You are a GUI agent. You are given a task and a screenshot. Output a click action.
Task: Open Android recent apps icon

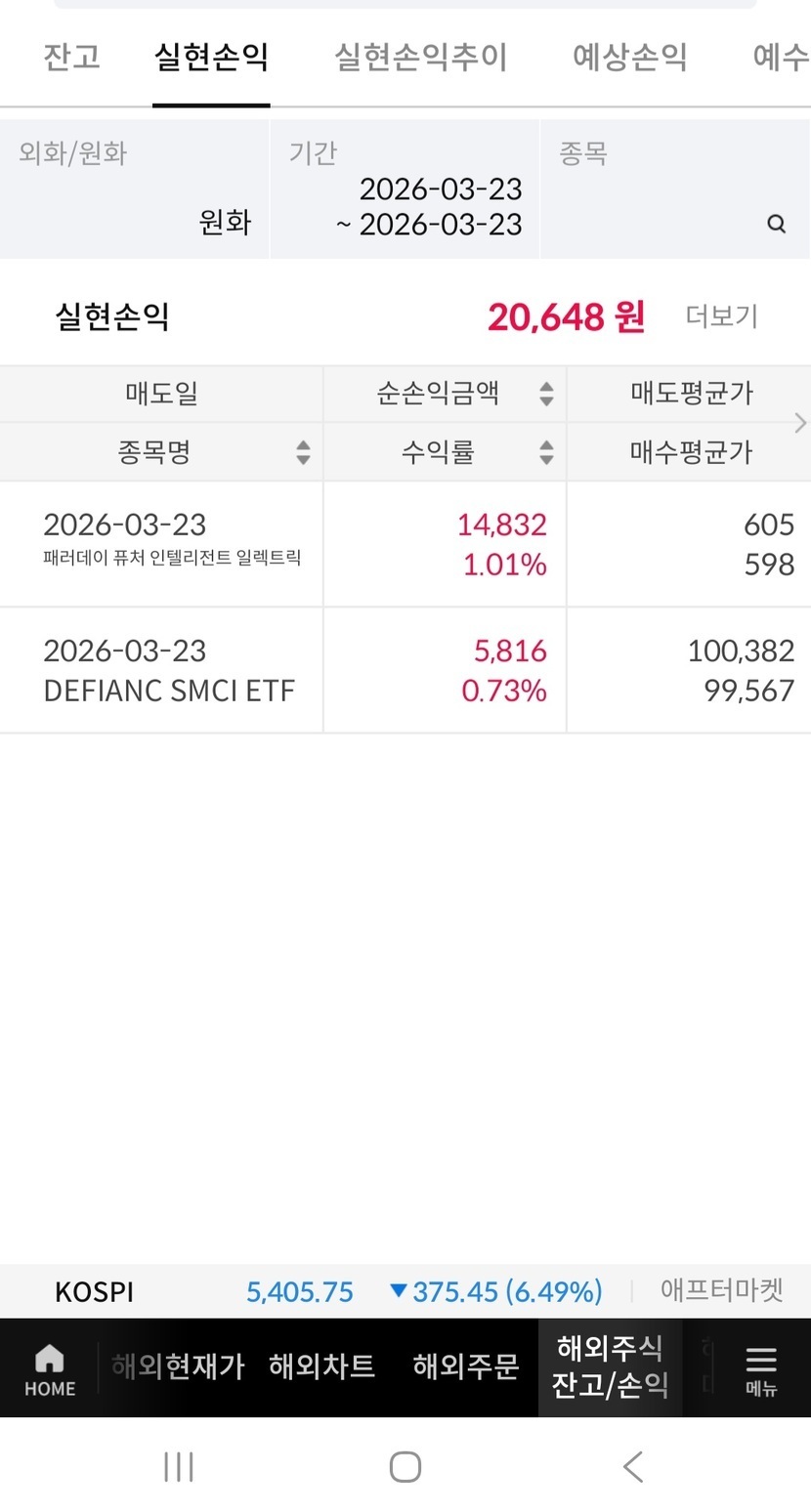pyautogui.click(x=179, y=1466)
